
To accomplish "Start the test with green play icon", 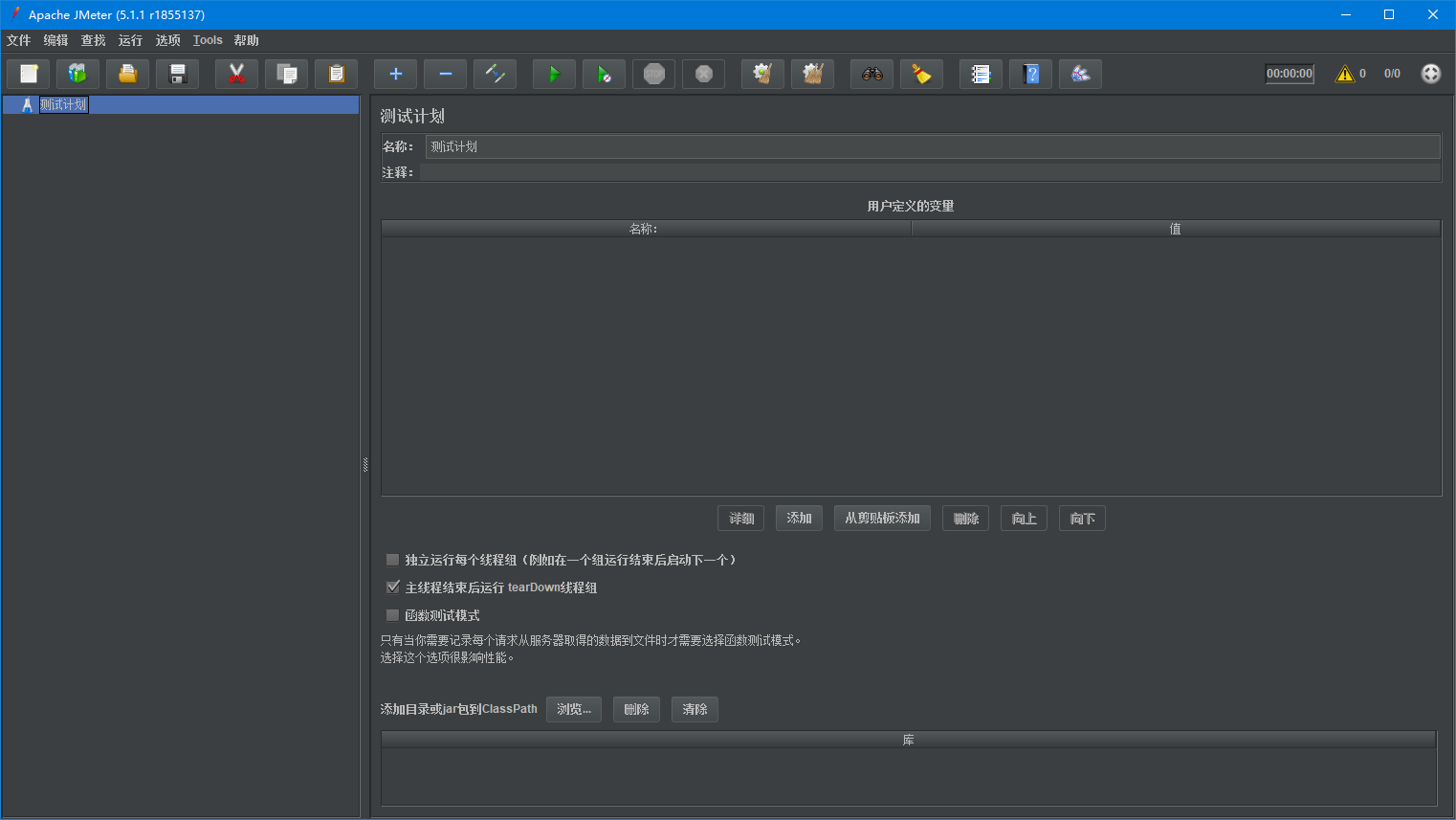I will coord(554,74).
